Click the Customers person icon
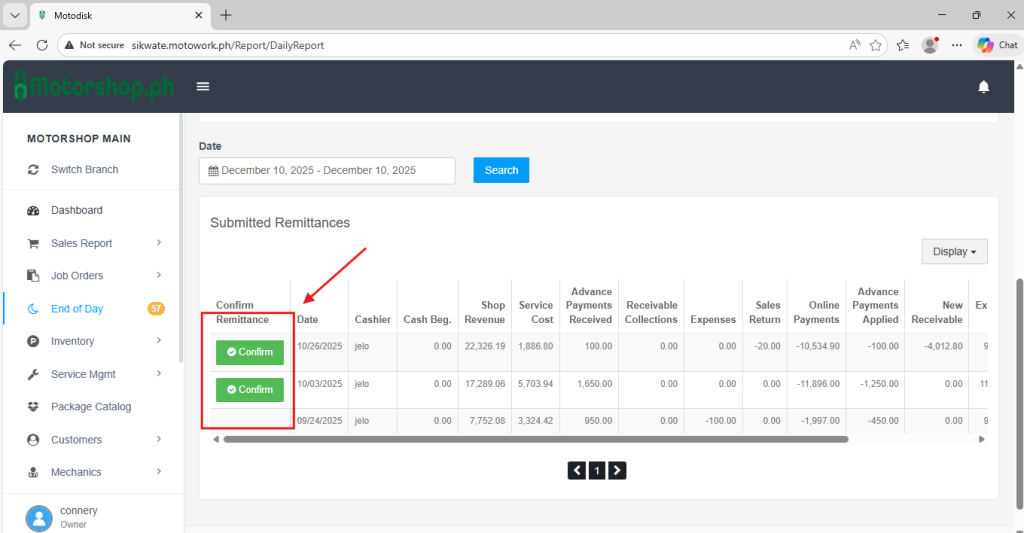 point(33,440)
